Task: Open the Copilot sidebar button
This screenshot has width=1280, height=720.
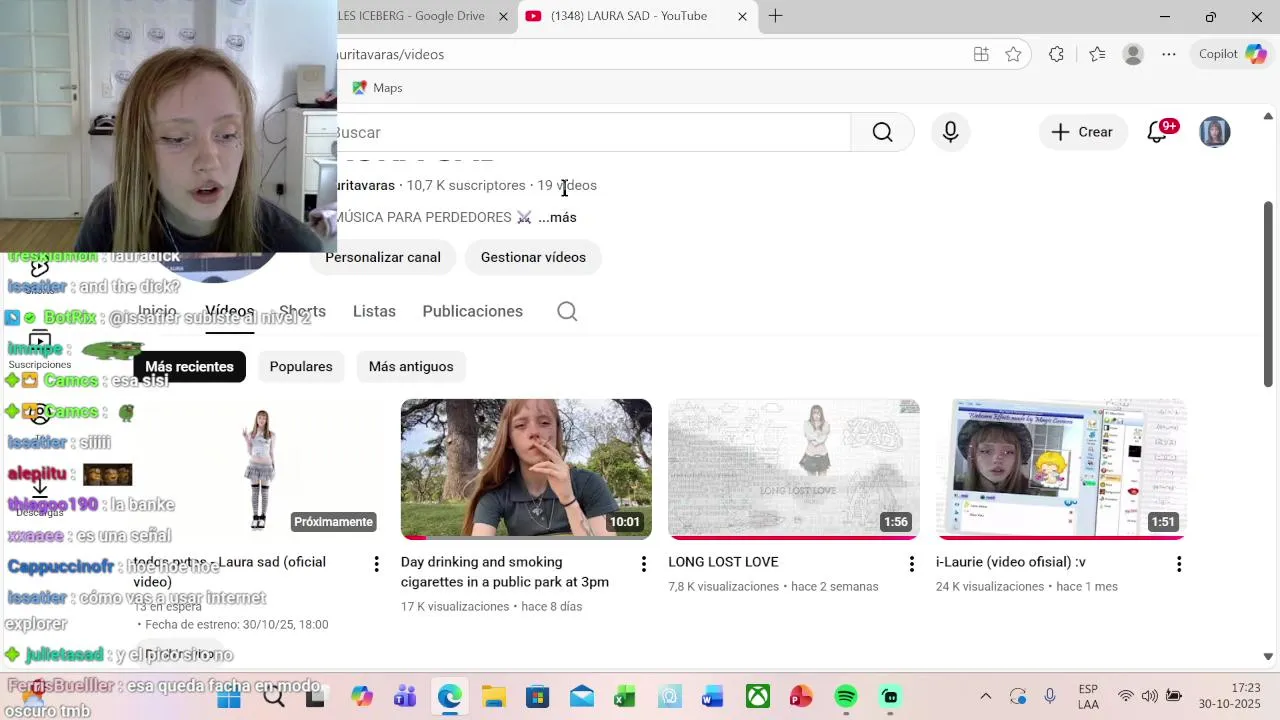Action: pyautogui.click(x=1233, y=54)
